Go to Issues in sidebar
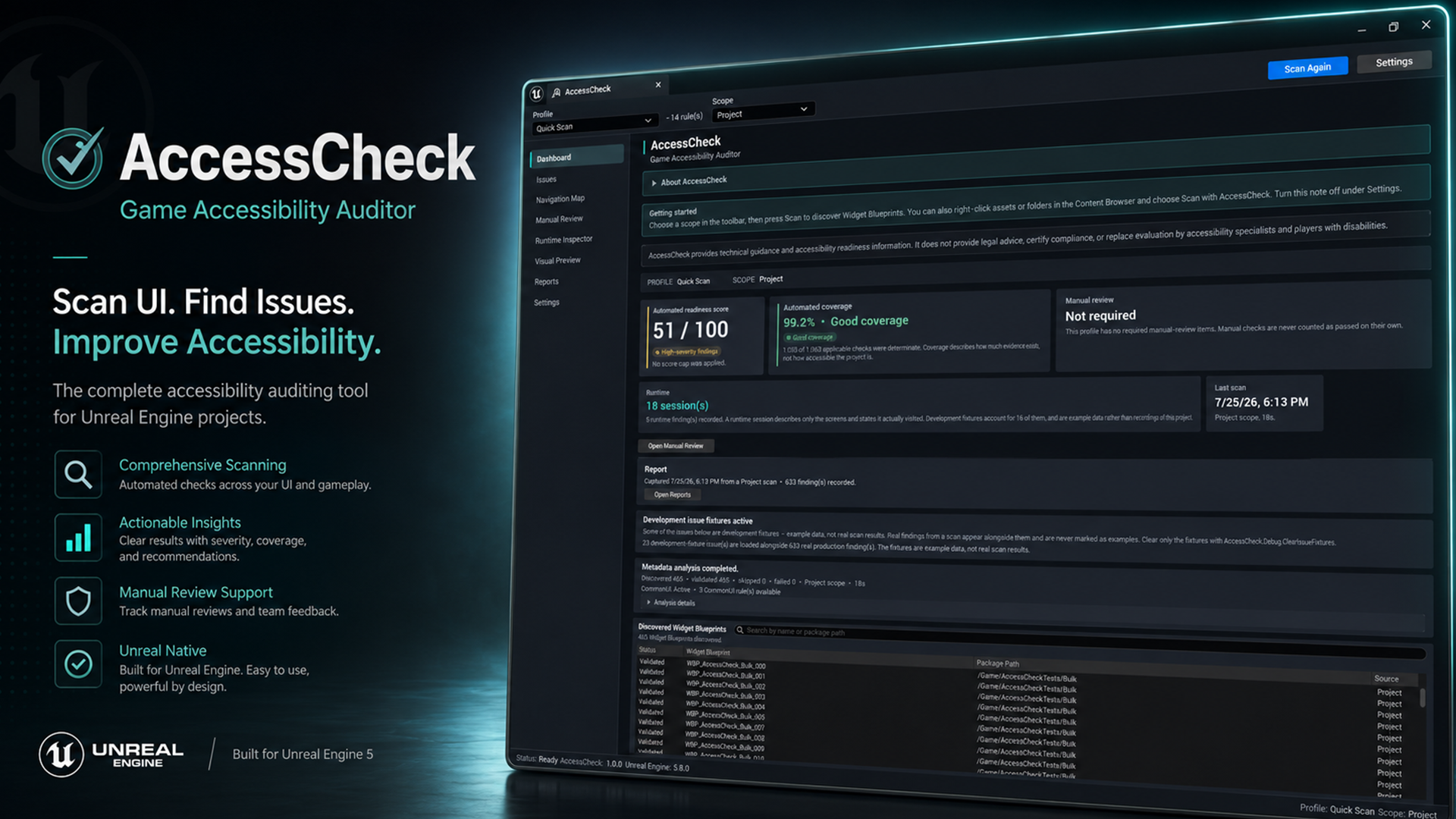Image resolution: width=1456 pixels, height=819 pixels. (546, 180)
